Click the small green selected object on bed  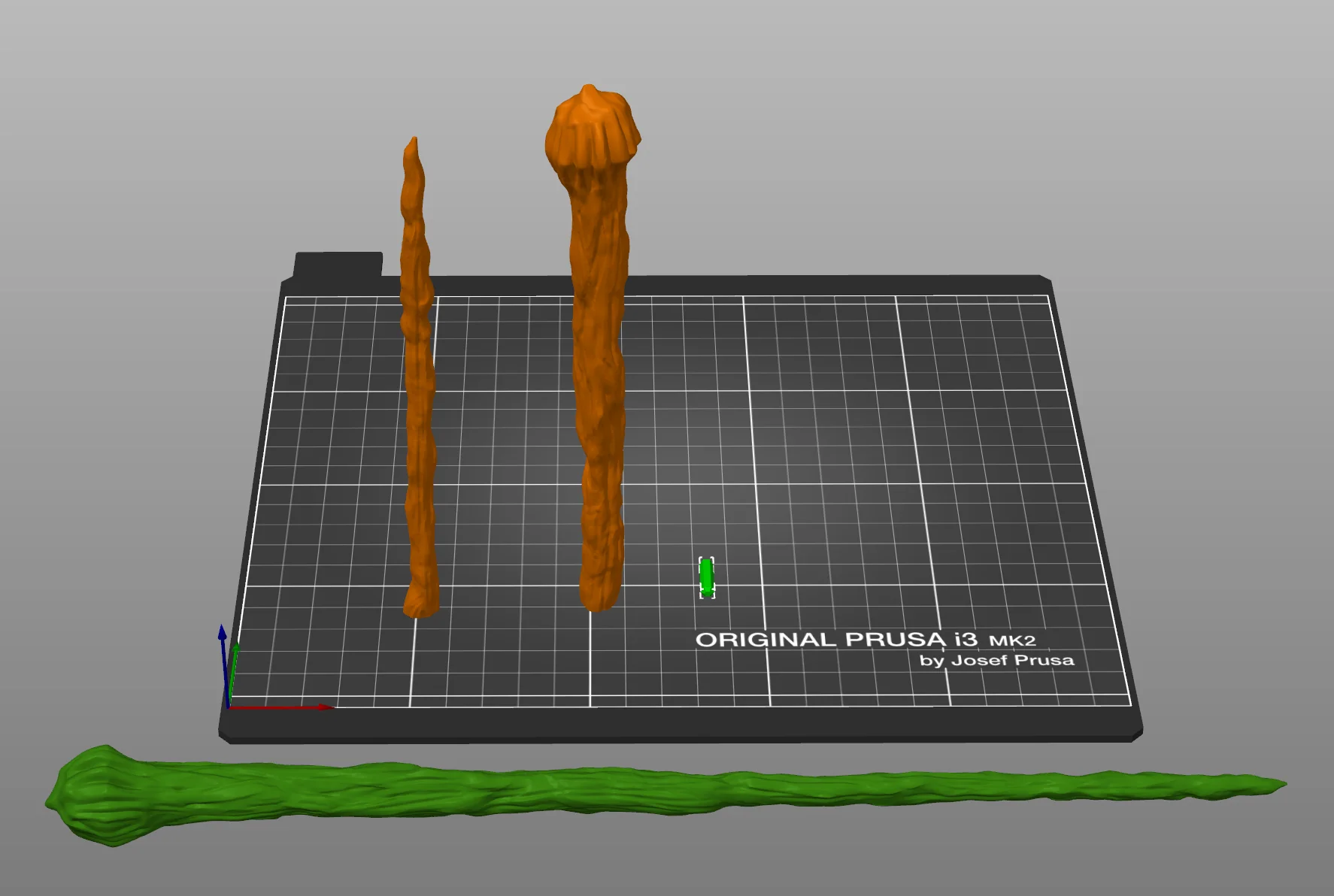pyautogui.click(x=707, y=577)
